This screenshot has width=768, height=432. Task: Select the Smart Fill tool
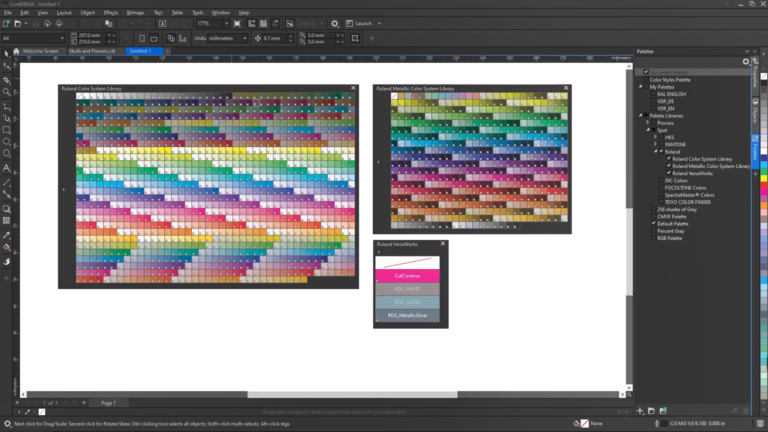click(6, 262)
